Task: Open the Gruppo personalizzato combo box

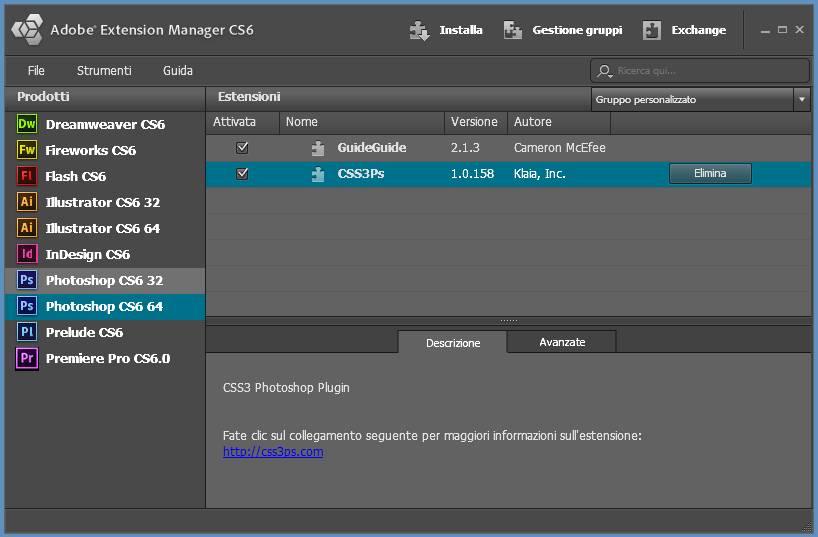Action: click(x=701, y=99)
